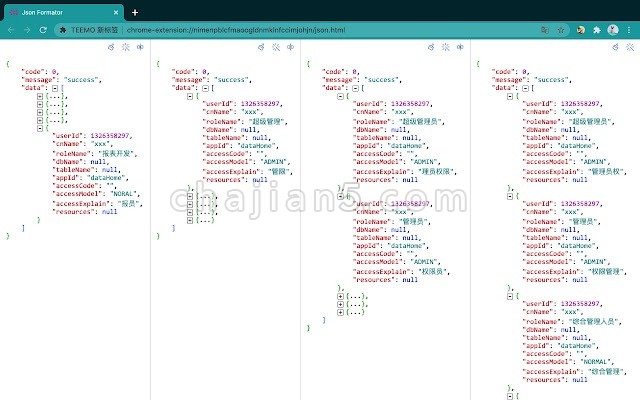Open the Extensions puzzle-piece menu
The height and width of the screenshot is (400, 640).
(597, 30)
